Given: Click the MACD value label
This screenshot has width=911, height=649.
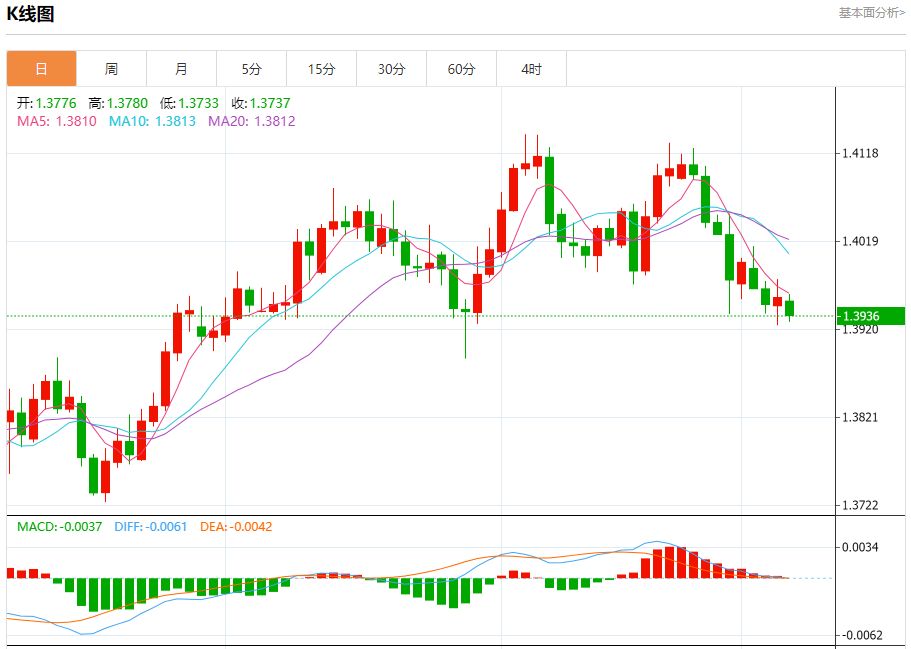Looking at the screenshot, I should point(59,526).
